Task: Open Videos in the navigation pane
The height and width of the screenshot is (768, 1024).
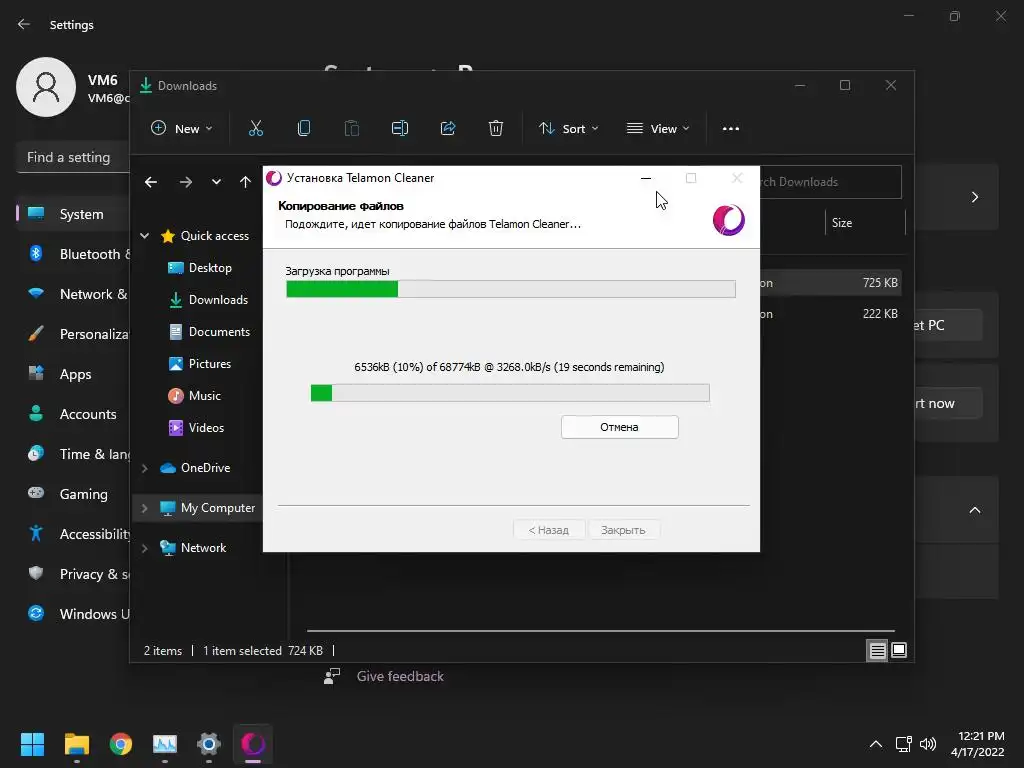Action: [x=196, y=428]
